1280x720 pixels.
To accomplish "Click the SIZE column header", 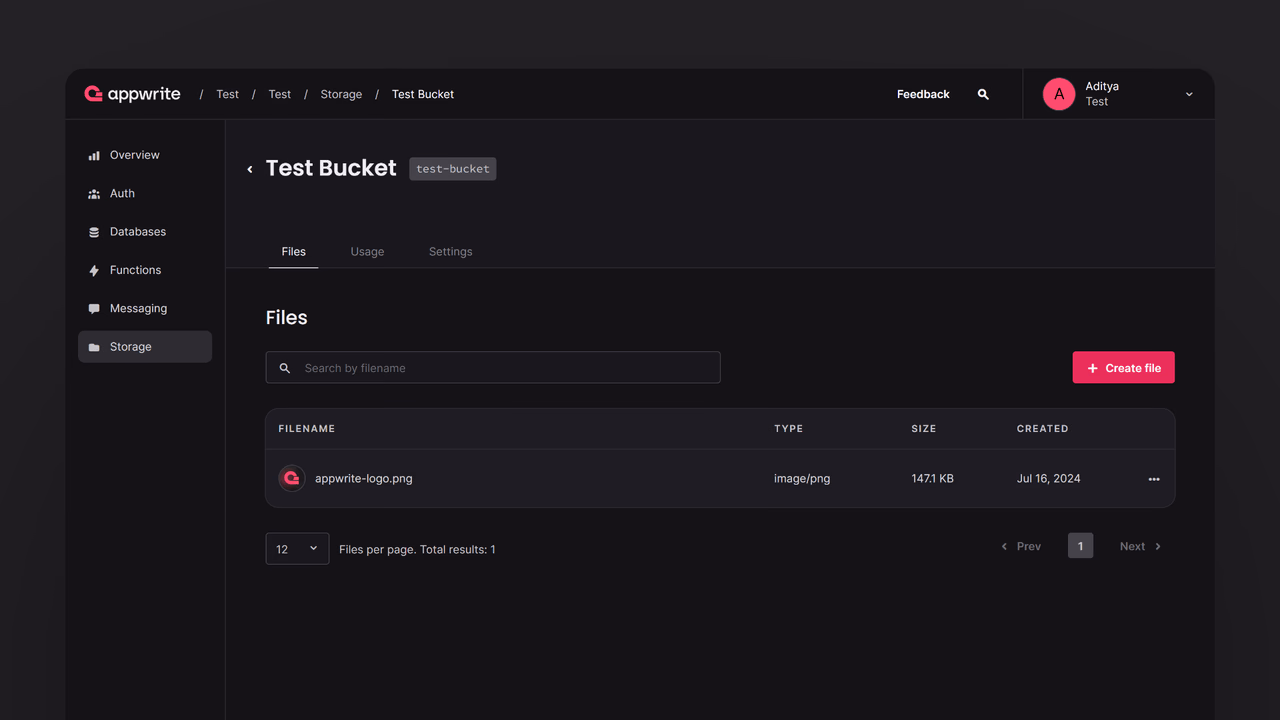I will (x=924, y=429).
